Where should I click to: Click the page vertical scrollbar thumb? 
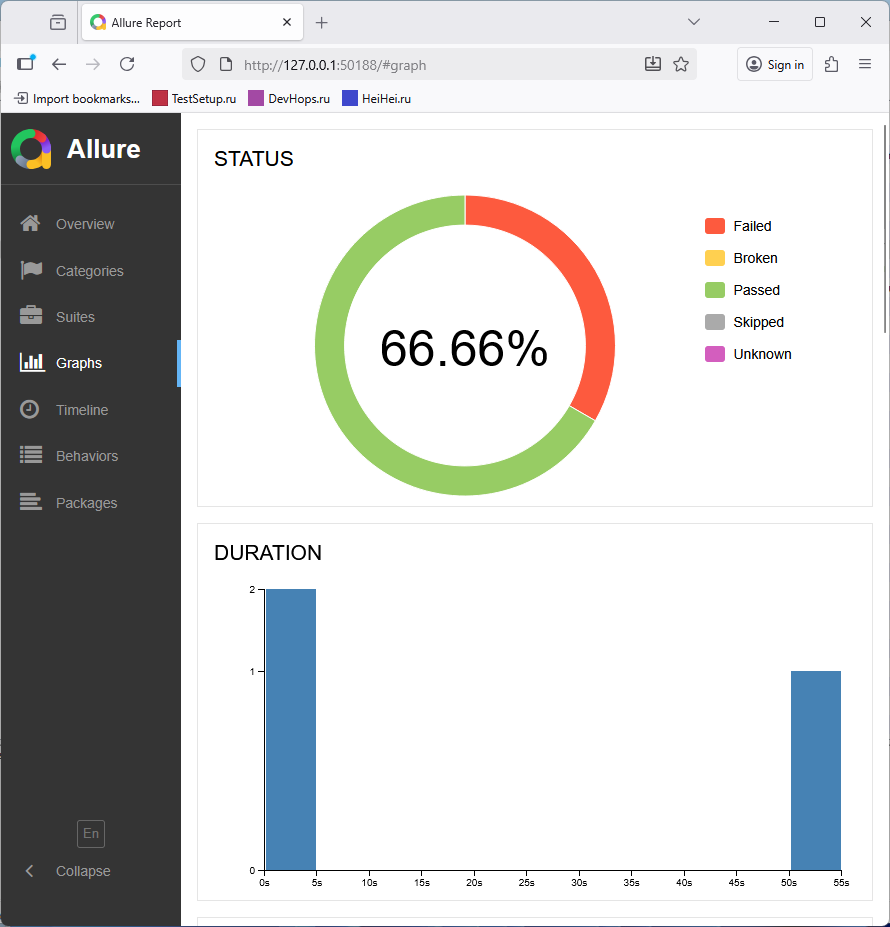(x=885, y=228)
